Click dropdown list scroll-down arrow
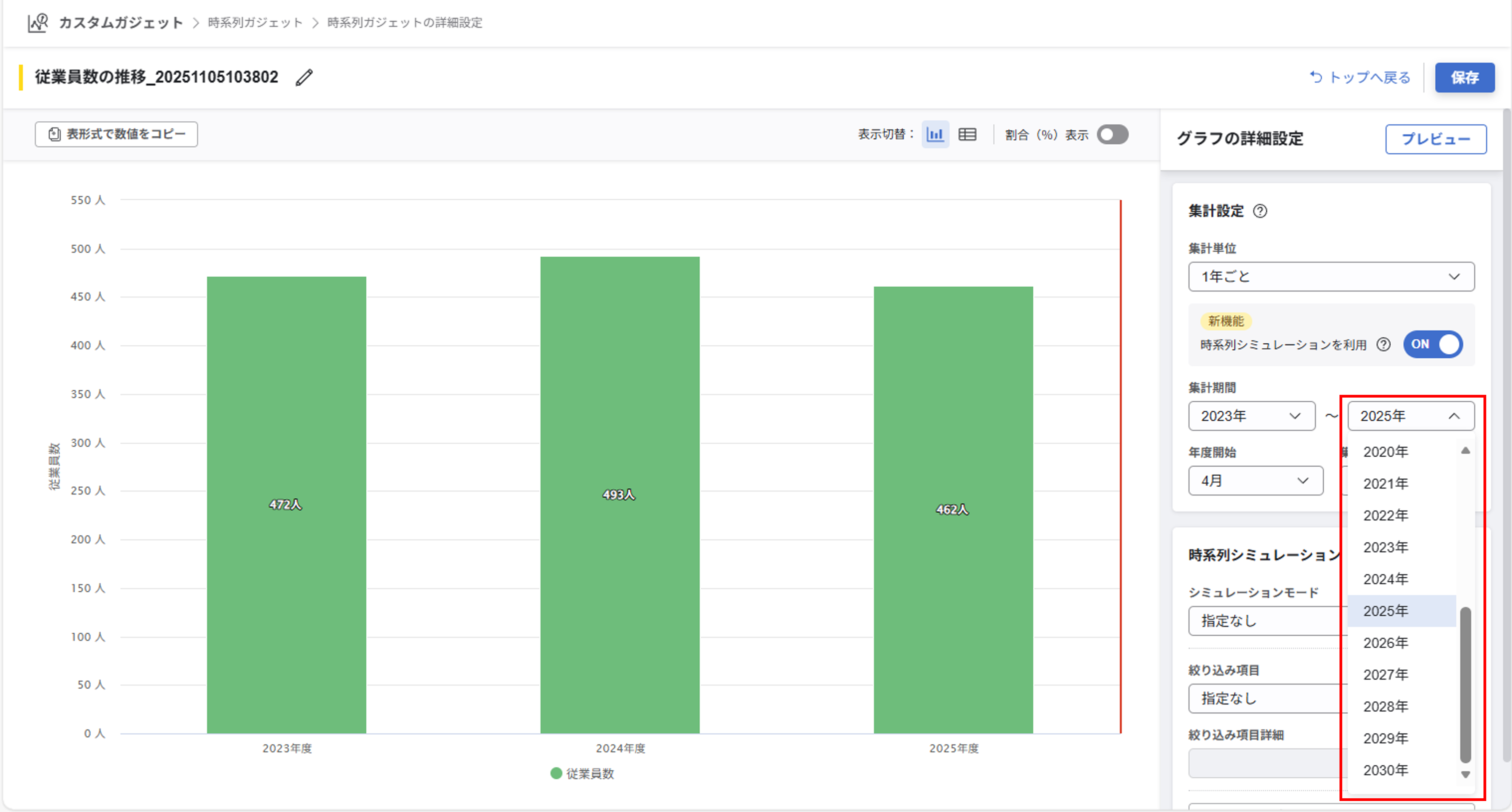 (1465, 775)
